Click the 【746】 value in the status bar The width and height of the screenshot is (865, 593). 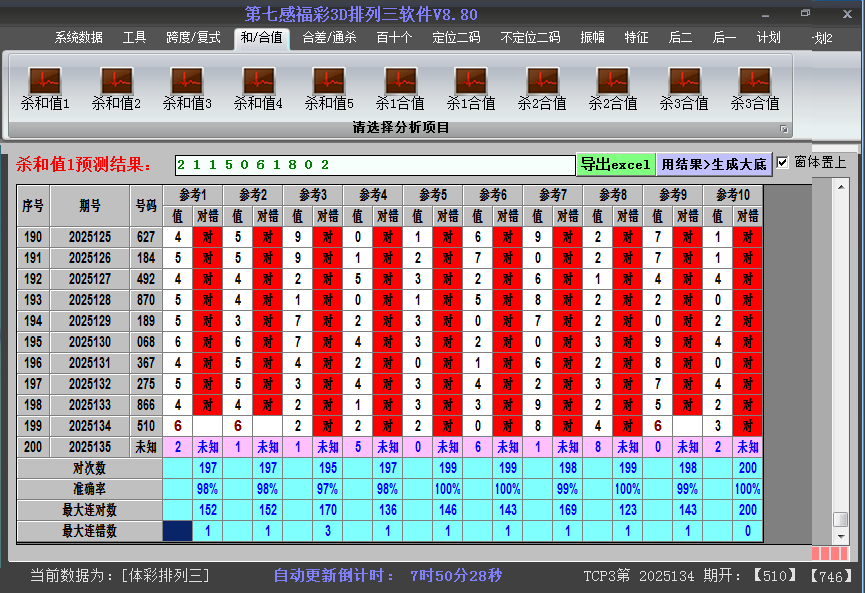[831, 576]
